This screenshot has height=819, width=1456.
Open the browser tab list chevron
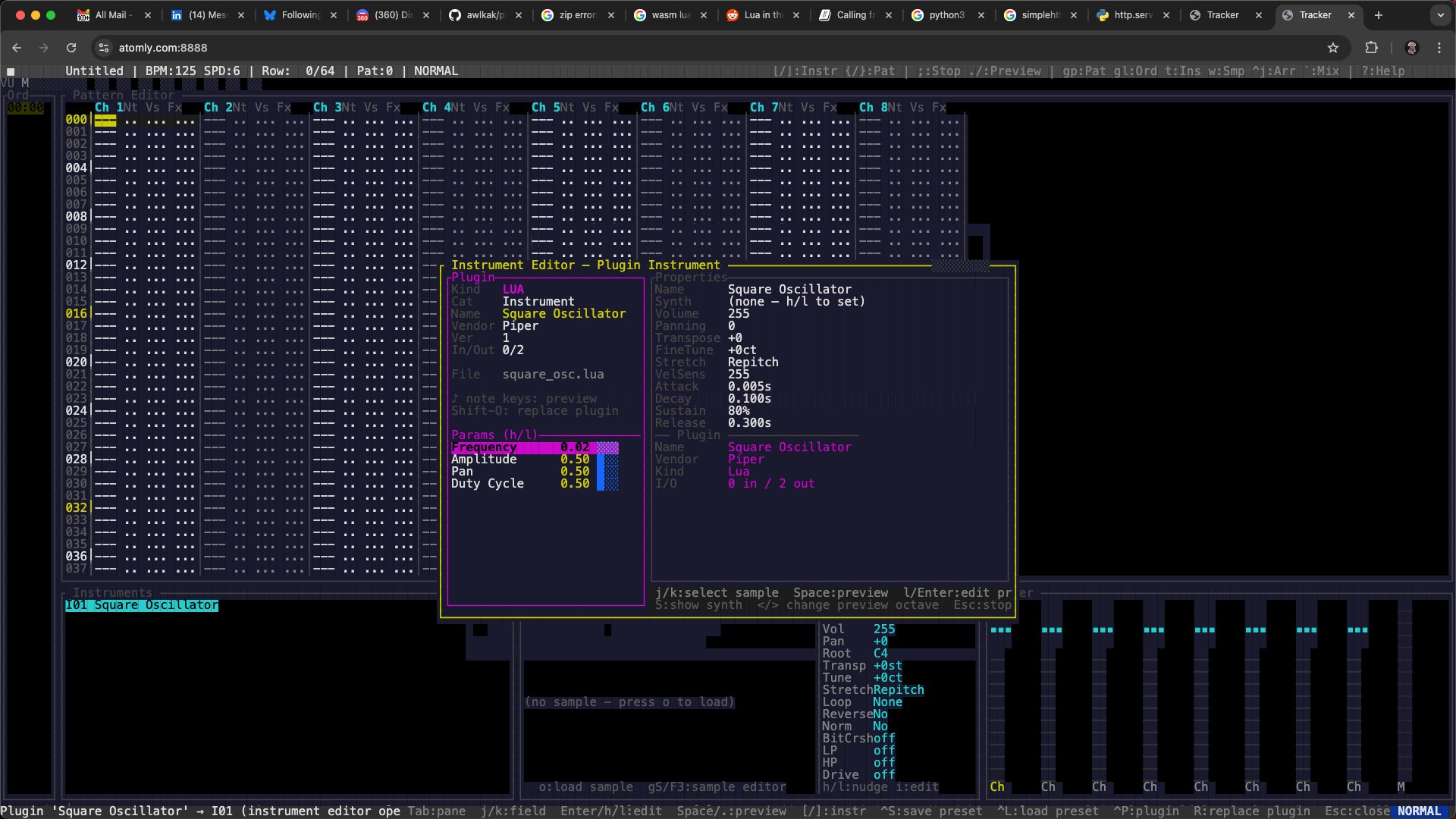[x=1441, y=15]
